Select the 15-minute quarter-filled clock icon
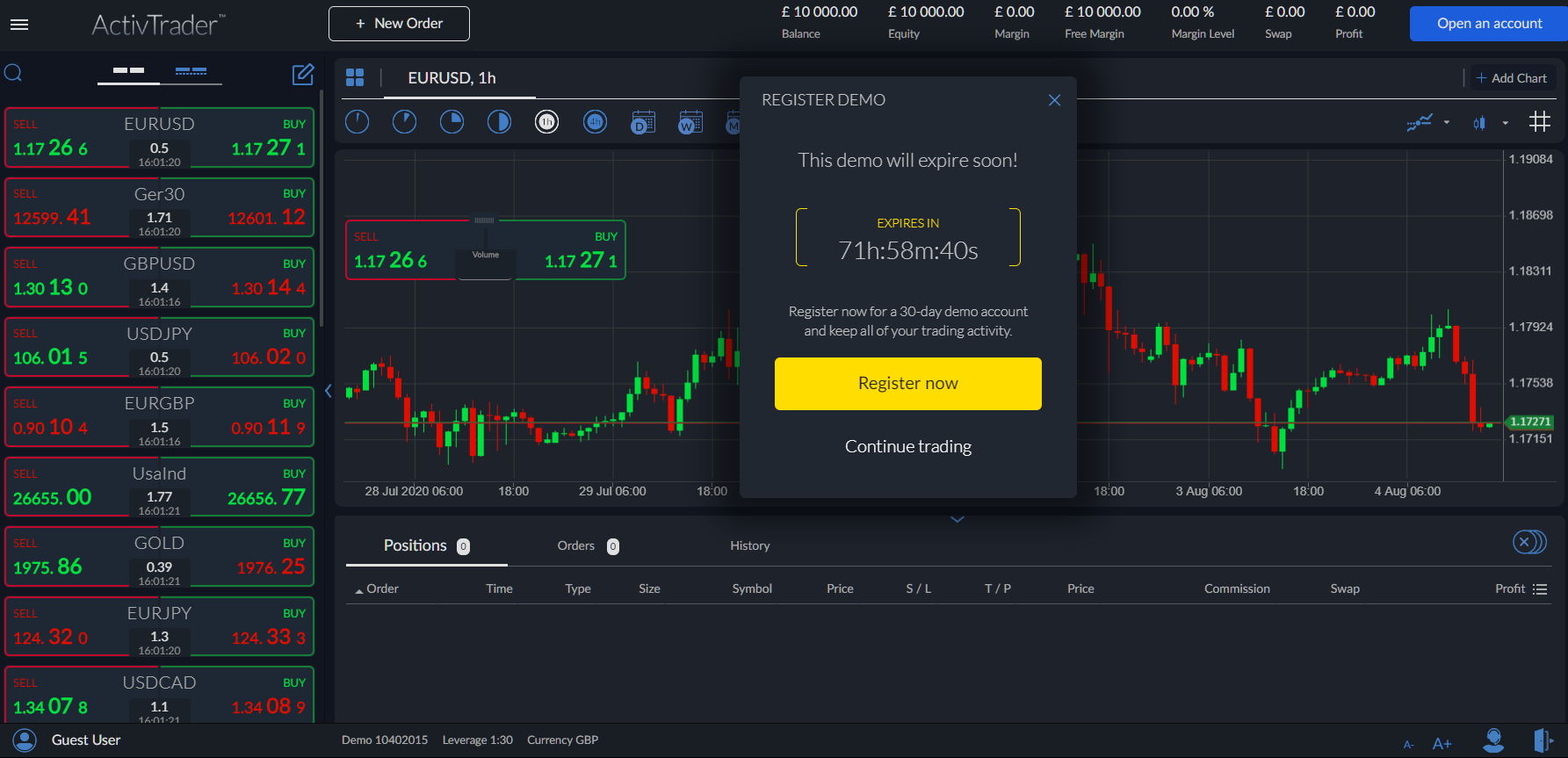Image resolution: width=1568 pixels, height=758 pixels. tap(452, 122)
